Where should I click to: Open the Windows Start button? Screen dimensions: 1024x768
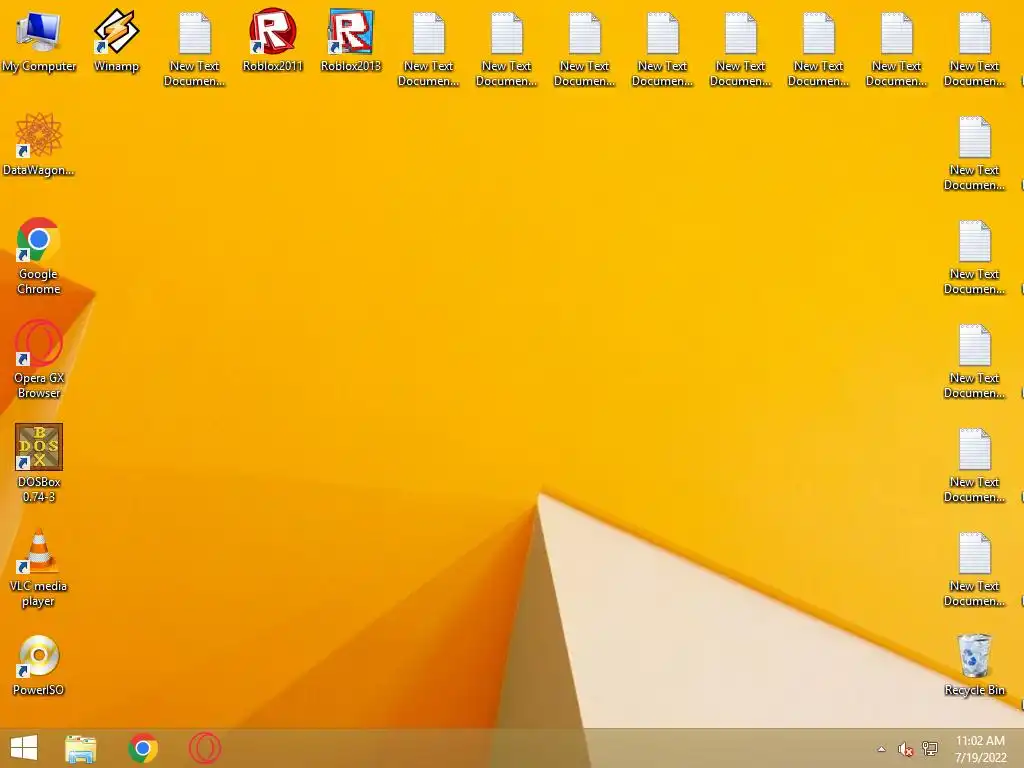[24, 748]
